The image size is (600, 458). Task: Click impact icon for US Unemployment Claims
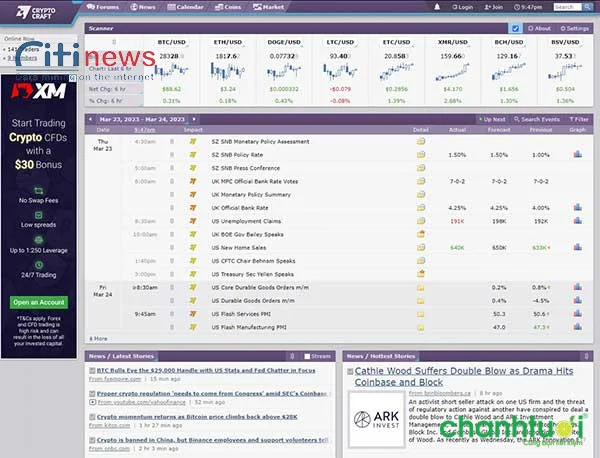pyautogui.click(x=193, y=221)
